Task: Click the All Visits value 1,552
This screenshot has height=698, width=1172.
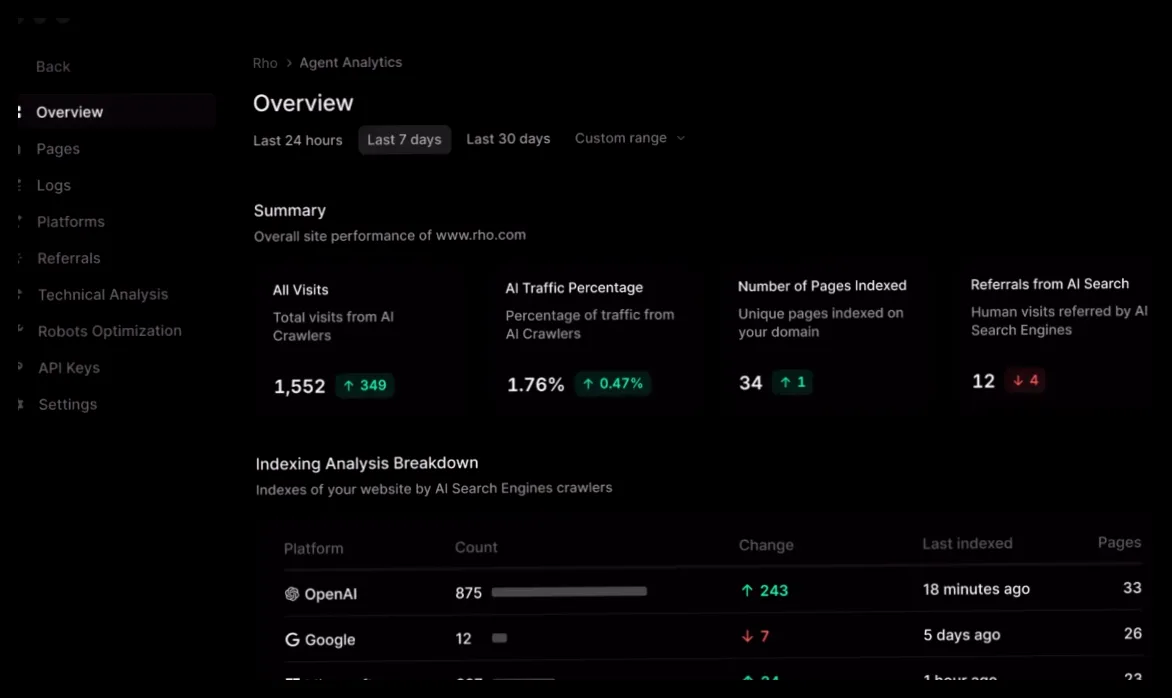Action: (x=300, y=386)
